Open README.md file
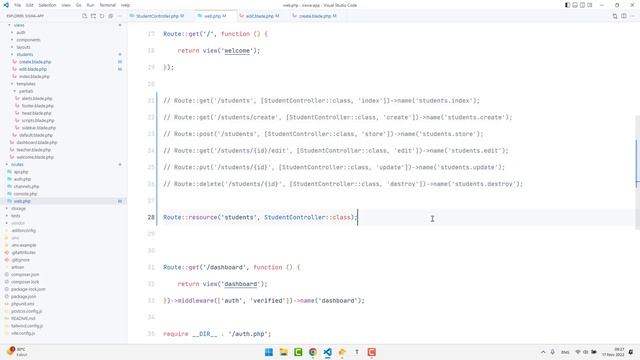 pyautogui.click(x=23, y=319)
